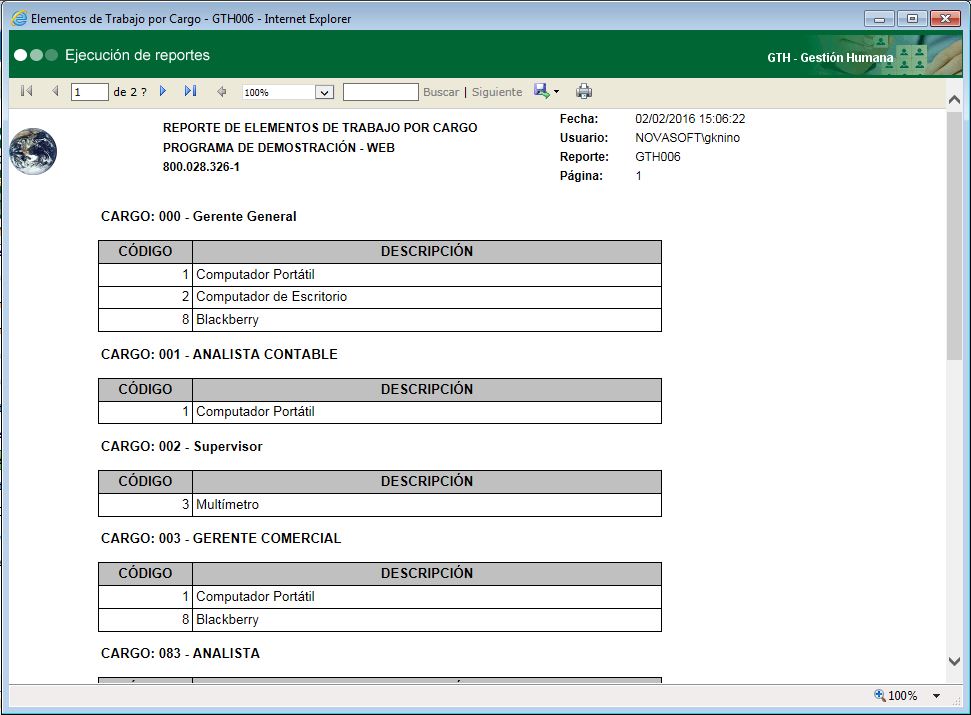The image size is (971, 715).
Task: Print the GTH006 report
Action: (584, 91)
